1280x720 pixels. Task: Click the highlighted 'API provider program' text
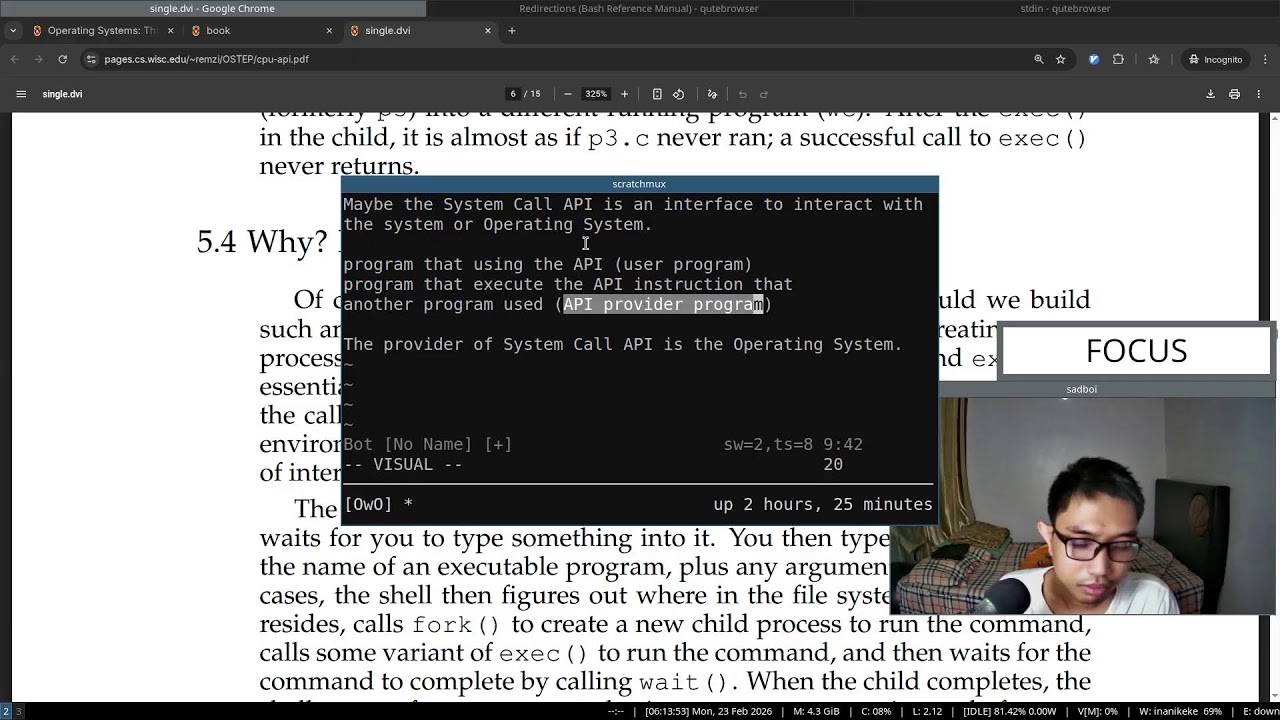(x=663, y=304)
